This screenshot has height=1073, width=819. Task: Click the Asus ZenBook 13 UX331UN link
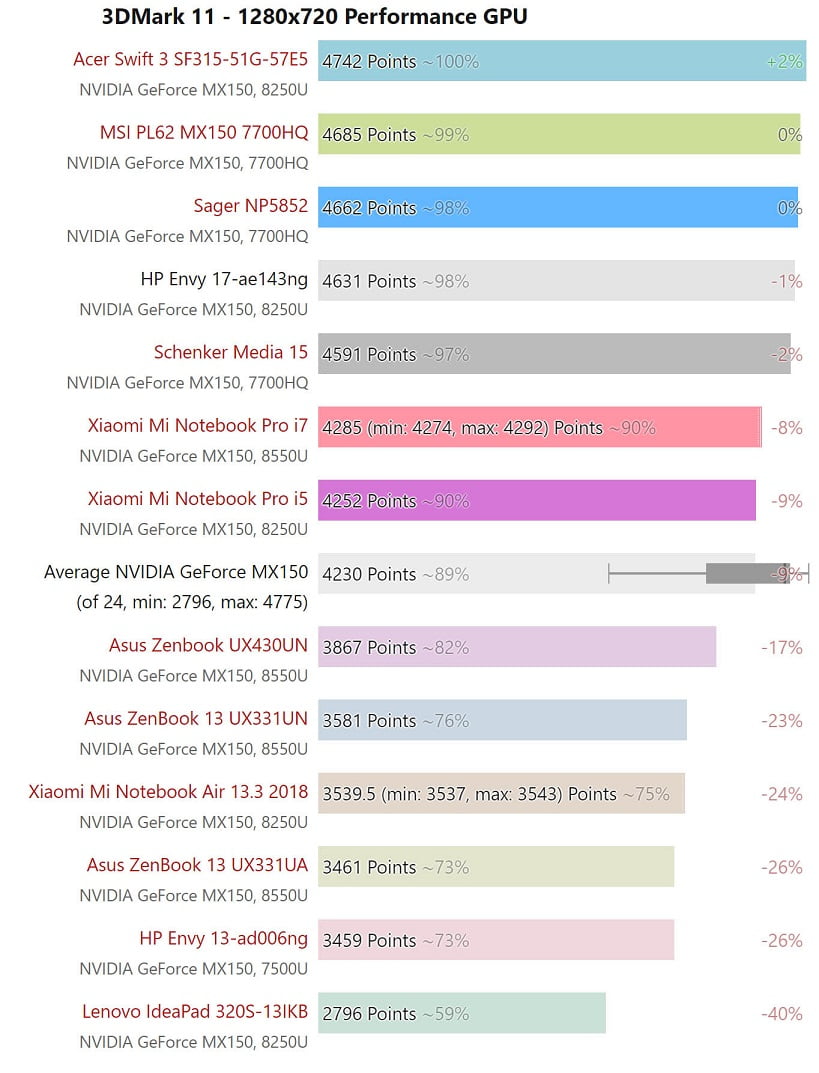coord(196,718)
